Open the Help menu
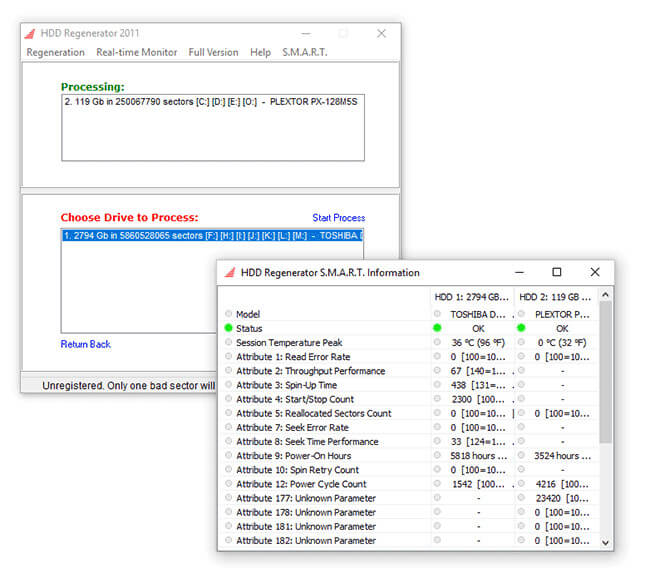 pos(260,52)
